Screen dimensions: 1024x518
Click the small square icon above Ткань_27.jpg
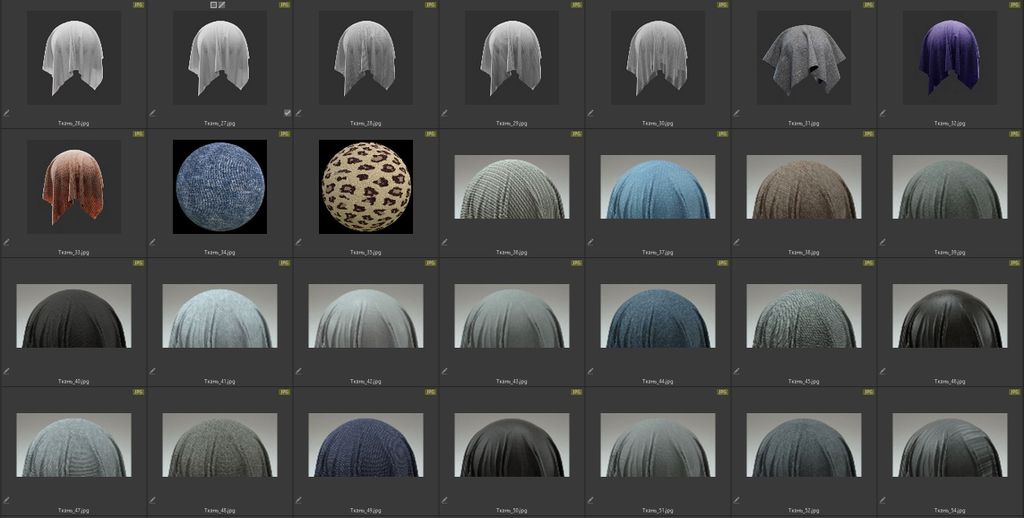[213, 5]
